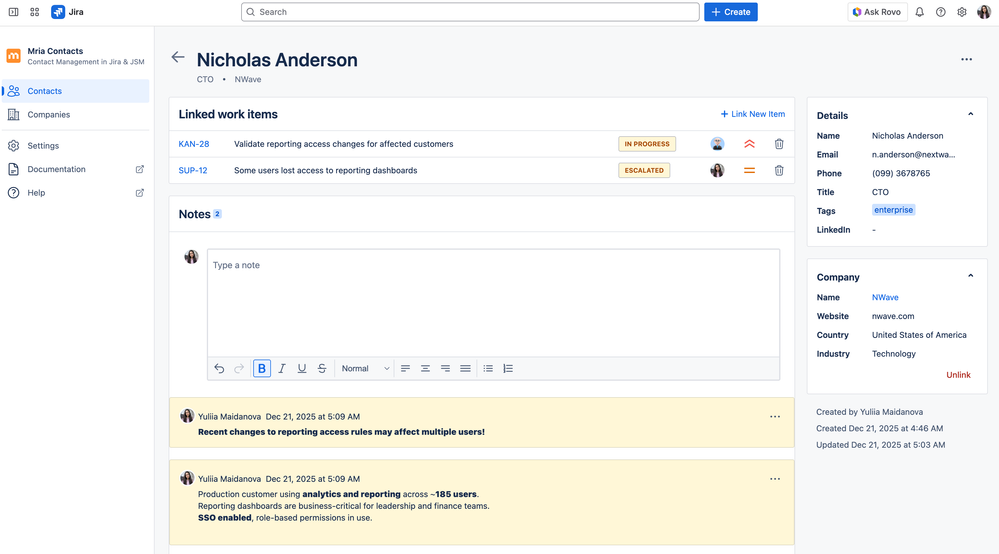
Task: Click the IN PROGRESS status badge
Action: coord(647,144)
